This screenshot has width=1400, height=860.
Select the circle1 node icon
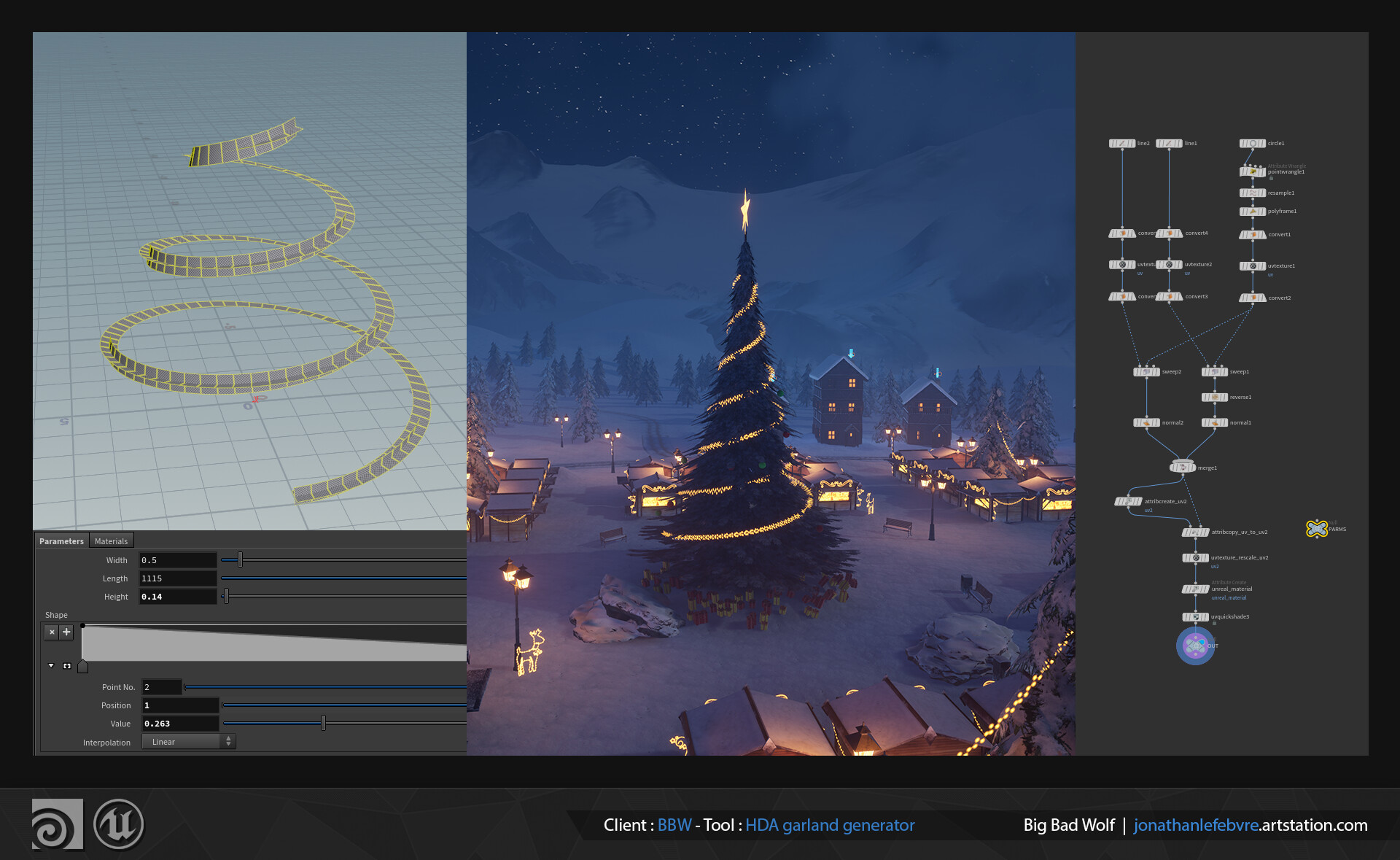pyautogui.click(x=1252, y=144)
